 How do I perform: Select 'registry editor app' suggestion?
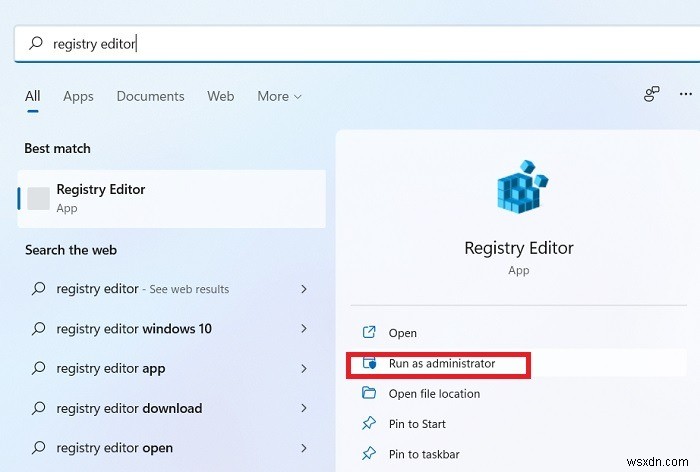(171, 368)
